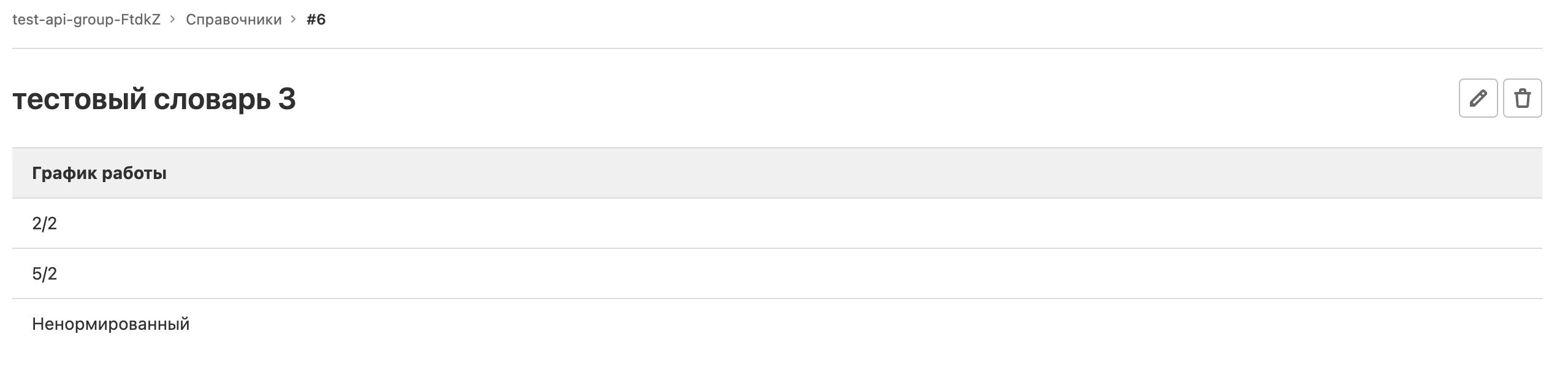Select the 2/2 schedule row

point(45,224)
